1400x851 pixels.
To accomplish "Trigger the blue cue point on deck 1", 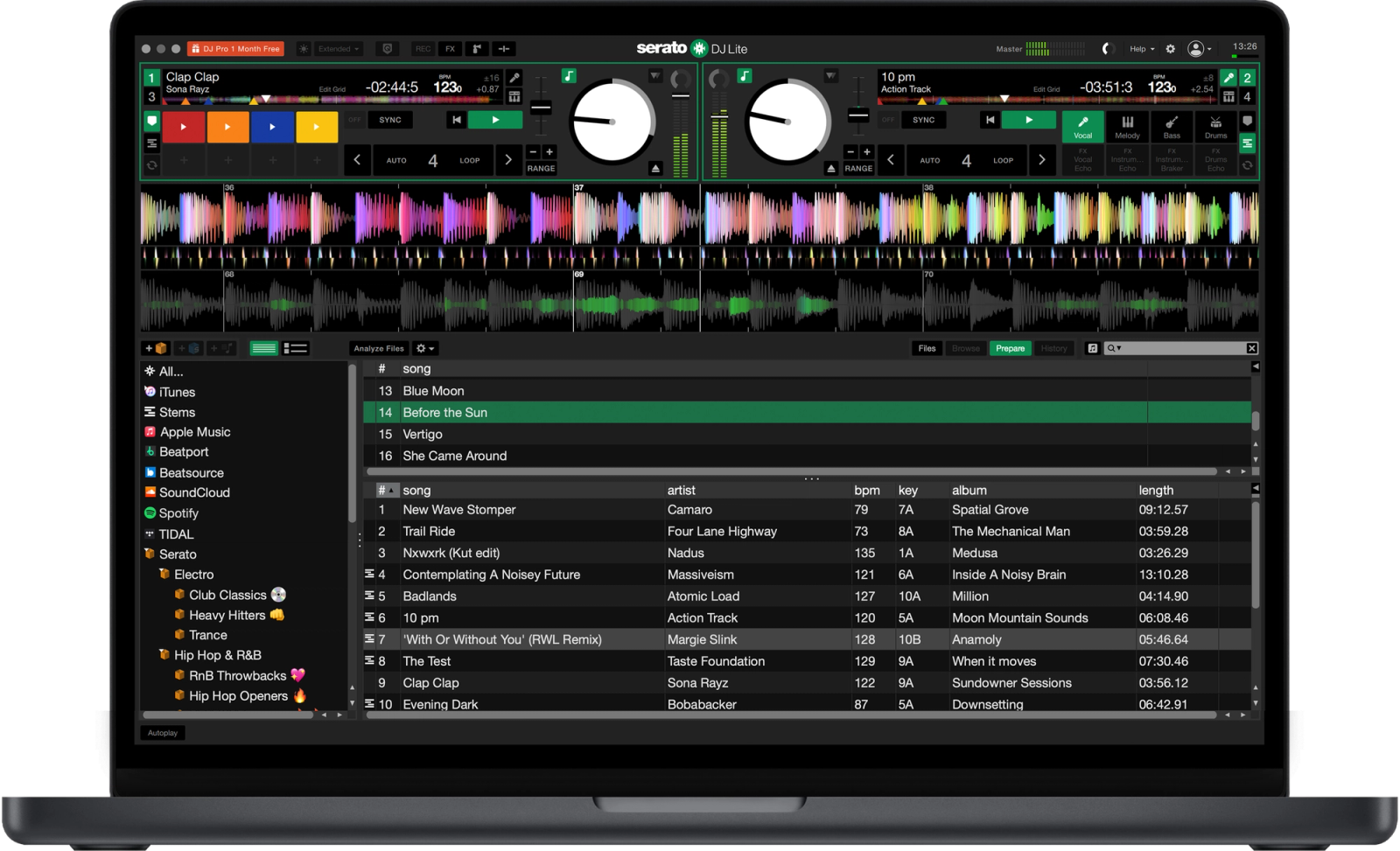I will pyautogui.click(x=272, y=127).
